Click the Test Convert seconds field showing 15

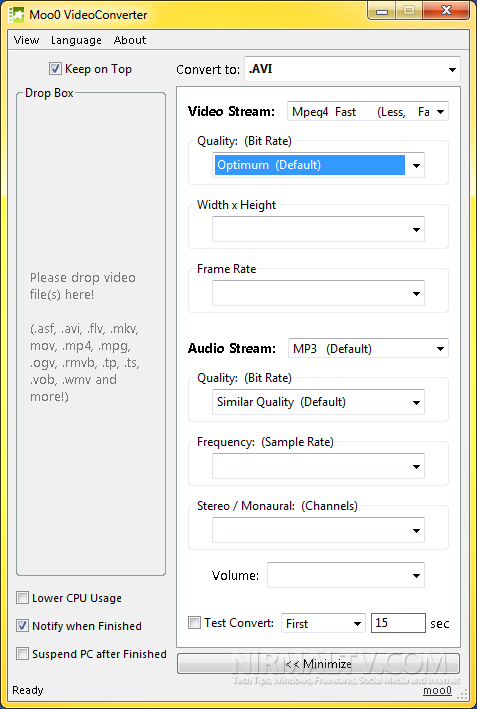pos(398,623)
